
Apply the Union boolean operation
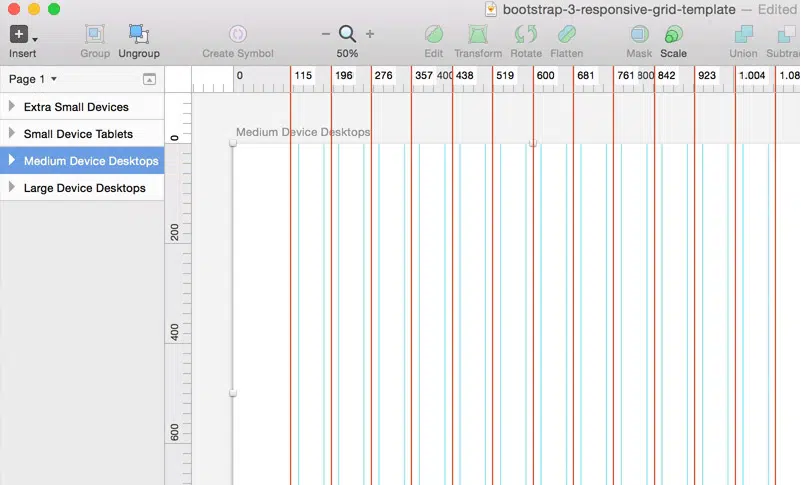[x=743, y=35]
